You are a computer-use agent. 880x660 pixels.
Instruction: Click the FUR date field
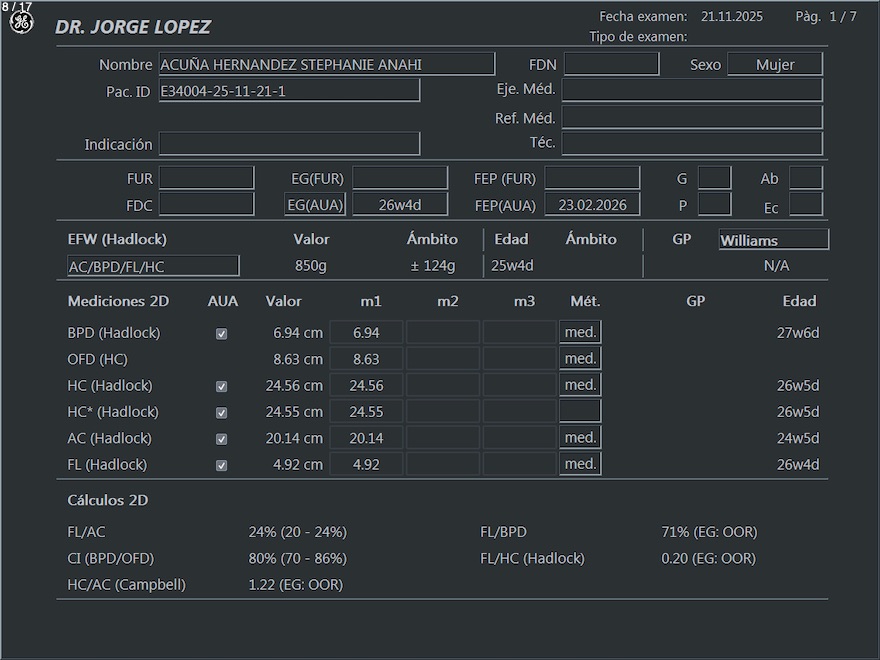[207, 178]
